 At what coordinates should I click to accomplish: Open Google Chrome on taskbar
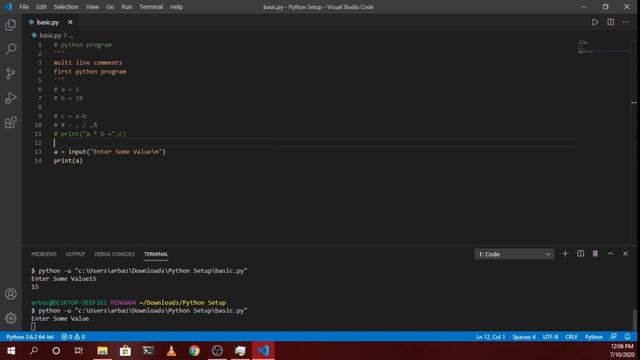[194, 351]
